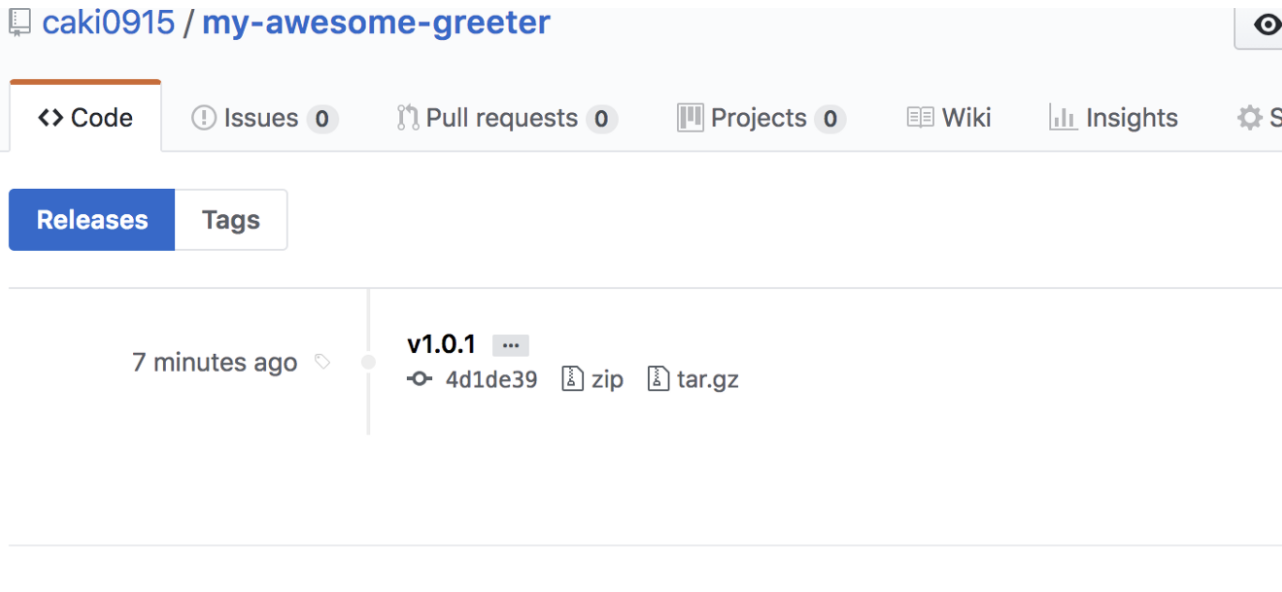Click the Settings gear icon
The height and width of the screenshot is (592, 1282).
(x=1249, y=118)
